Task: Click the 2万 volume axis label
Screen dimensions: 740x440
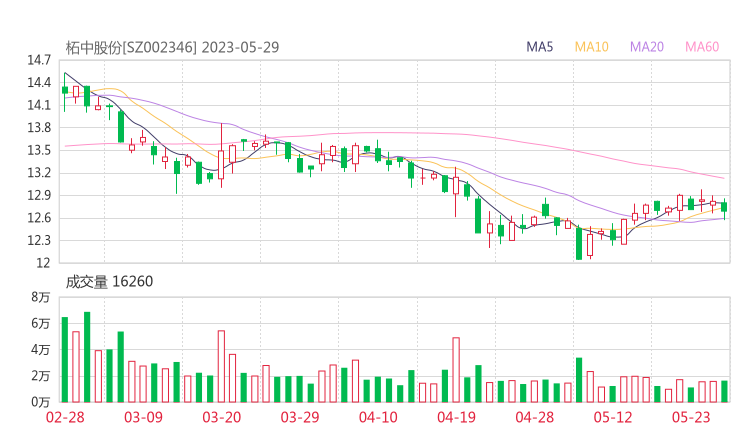Action: (x=41, y=376)
